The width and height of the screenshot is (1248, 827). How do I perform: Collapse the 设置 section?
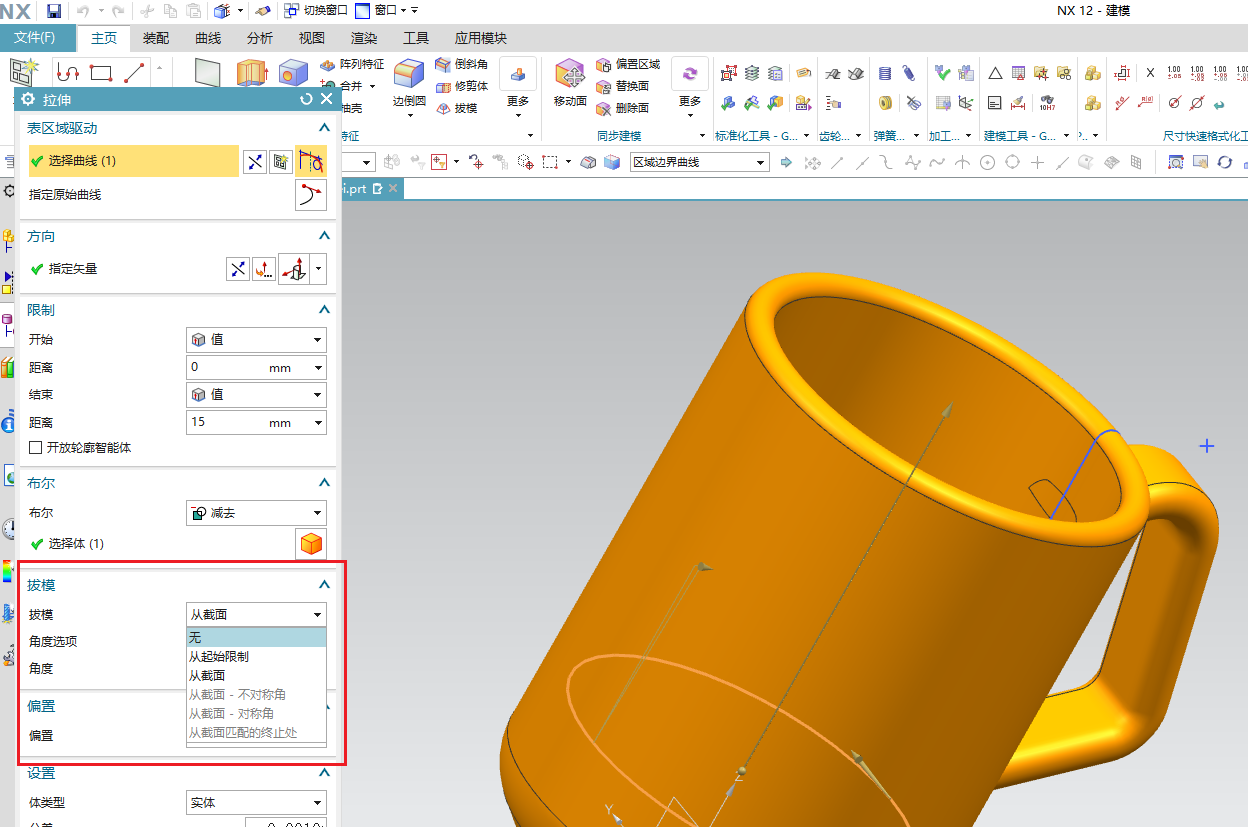[x=324, y=773]
